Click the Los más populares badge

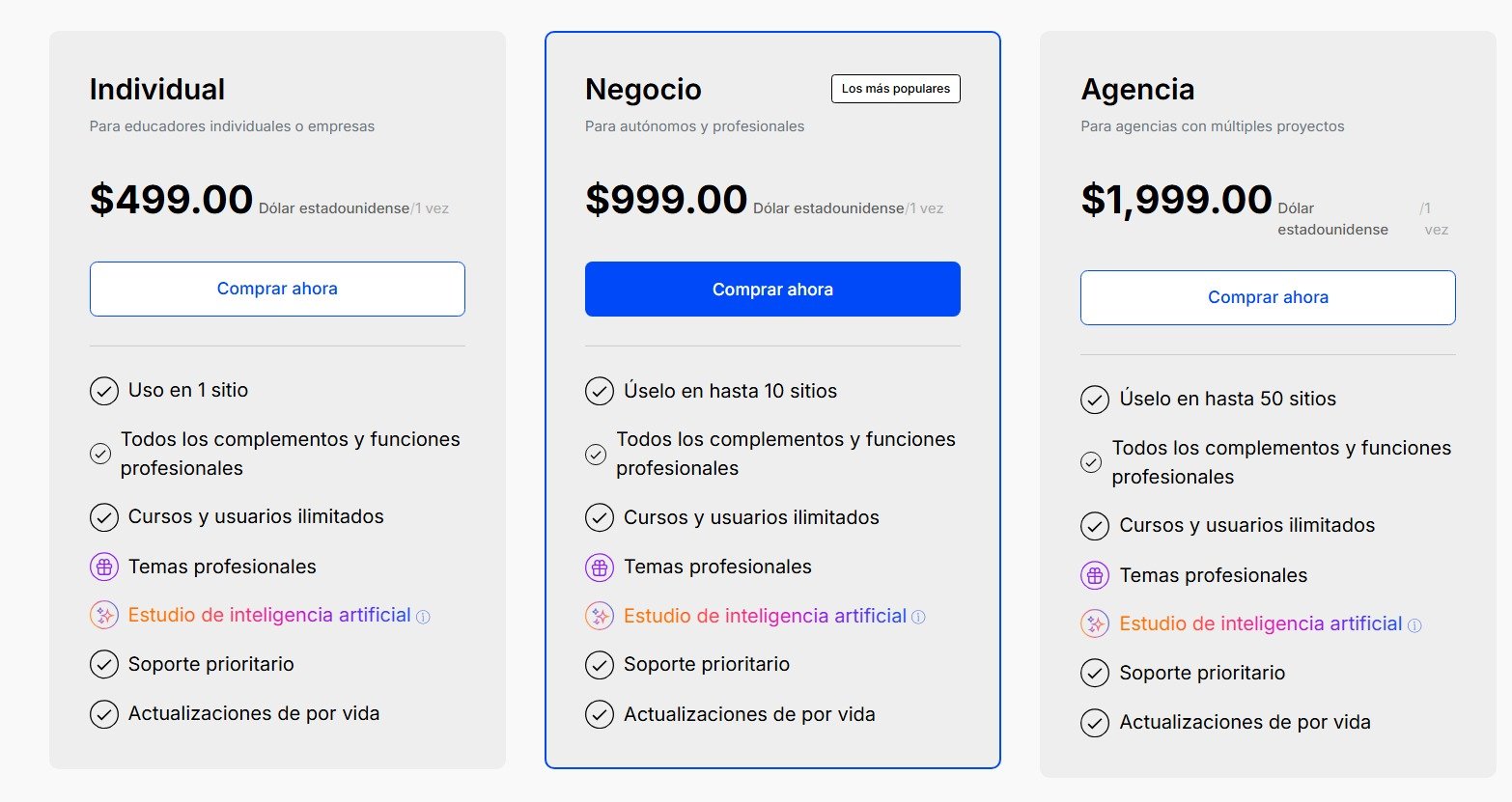point(896,89)
